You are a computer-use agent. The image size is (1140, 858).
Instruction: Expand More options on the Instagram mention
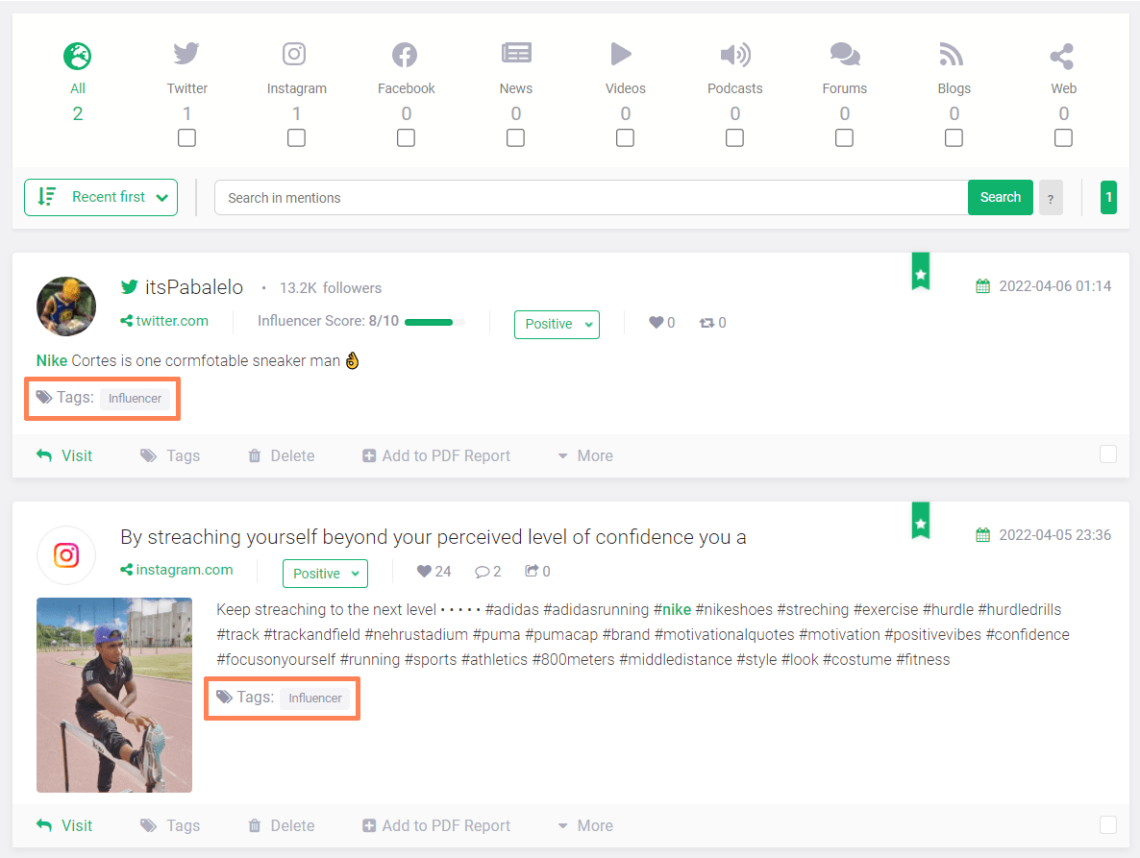point(585,826)
